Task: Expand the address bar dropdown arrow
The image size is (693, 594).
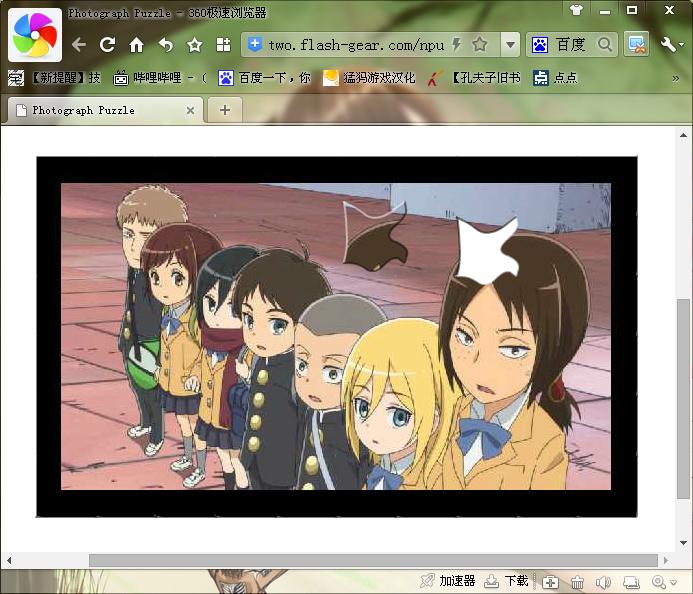Action: point(510,45)
